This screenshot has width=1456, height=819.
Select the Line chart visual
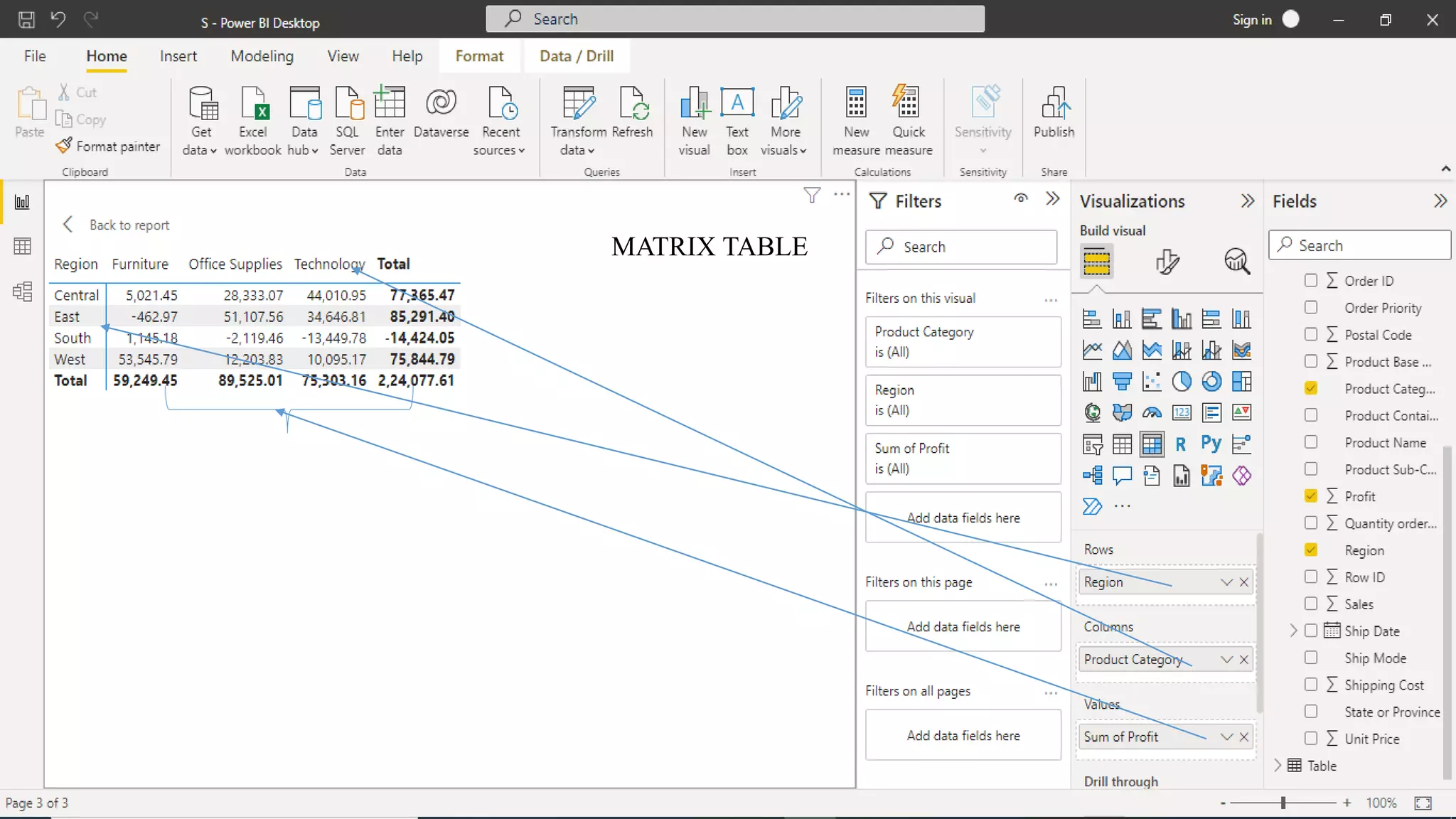pyautogui.click(x=1092, y=350)
